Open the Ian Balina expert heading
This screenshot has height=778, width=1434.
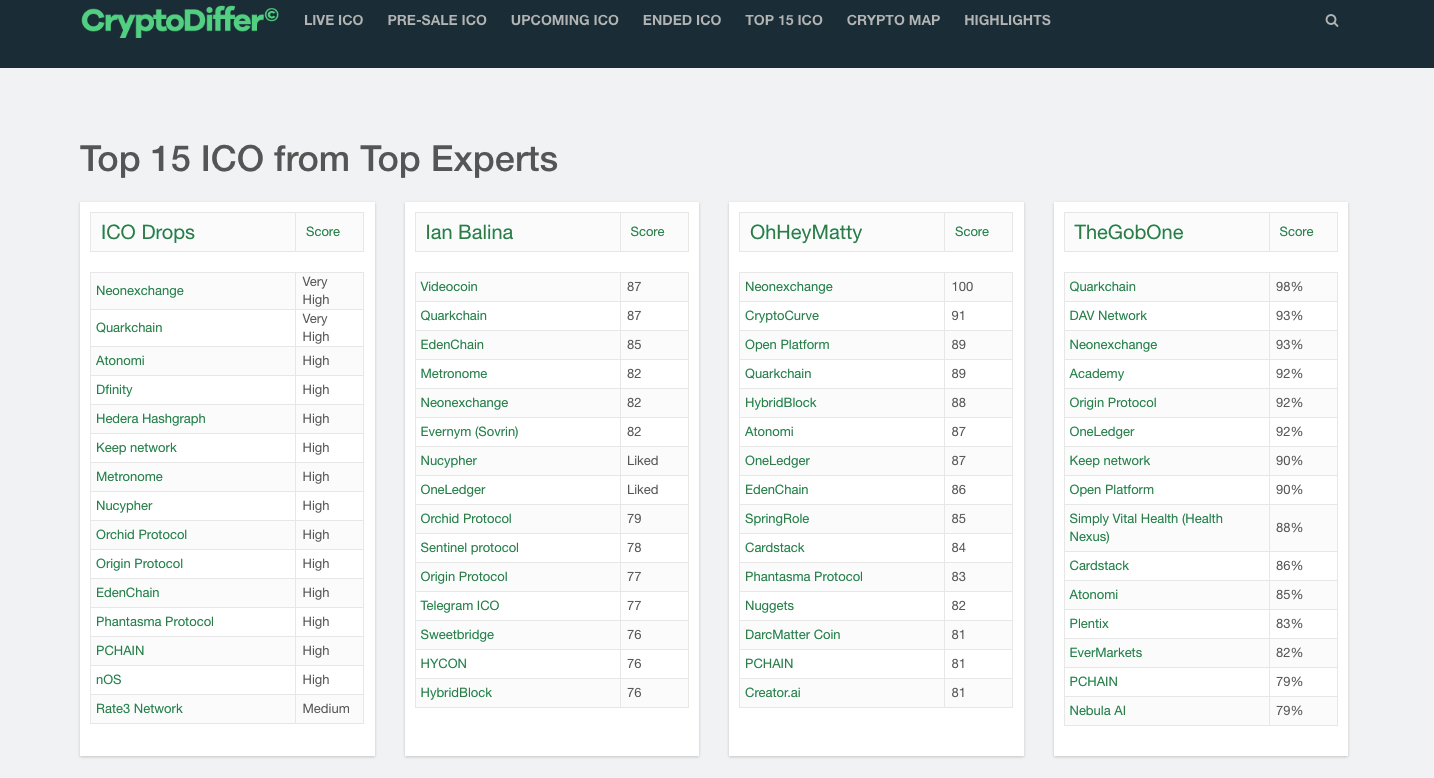(469, 232)
